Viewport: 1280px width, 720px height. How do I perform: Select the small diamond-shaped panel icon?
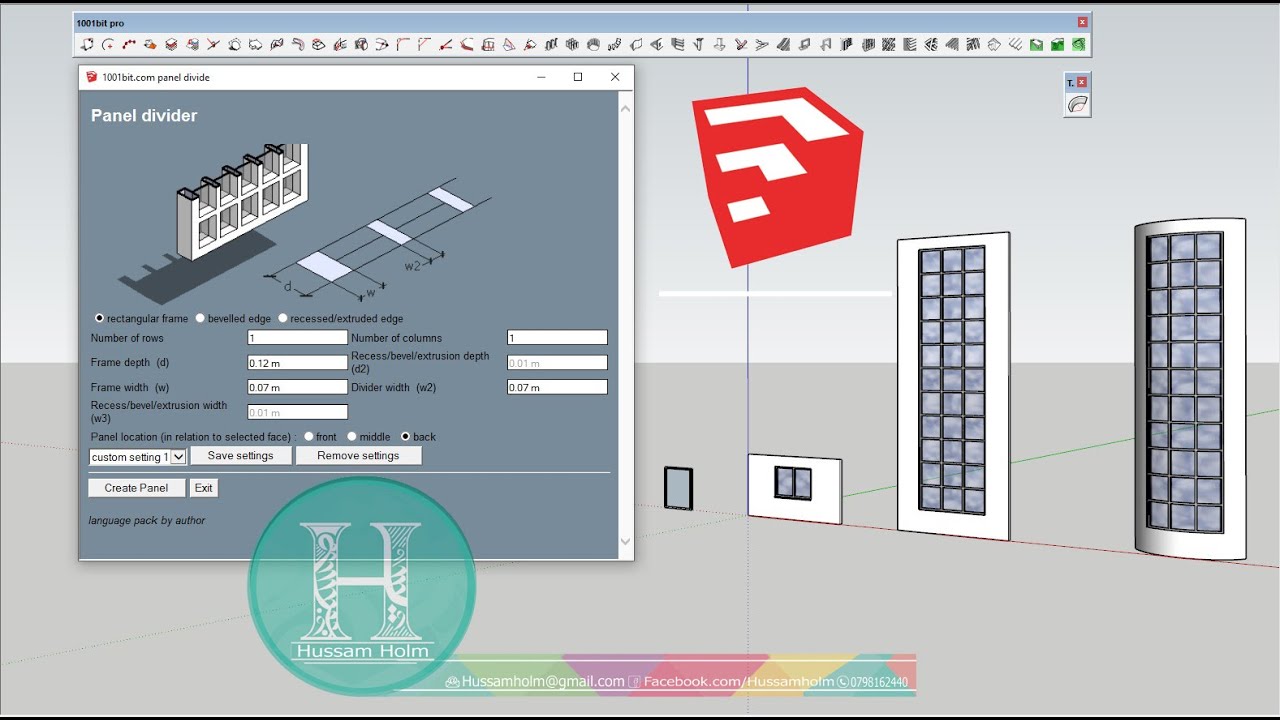(x=995, y=44)
